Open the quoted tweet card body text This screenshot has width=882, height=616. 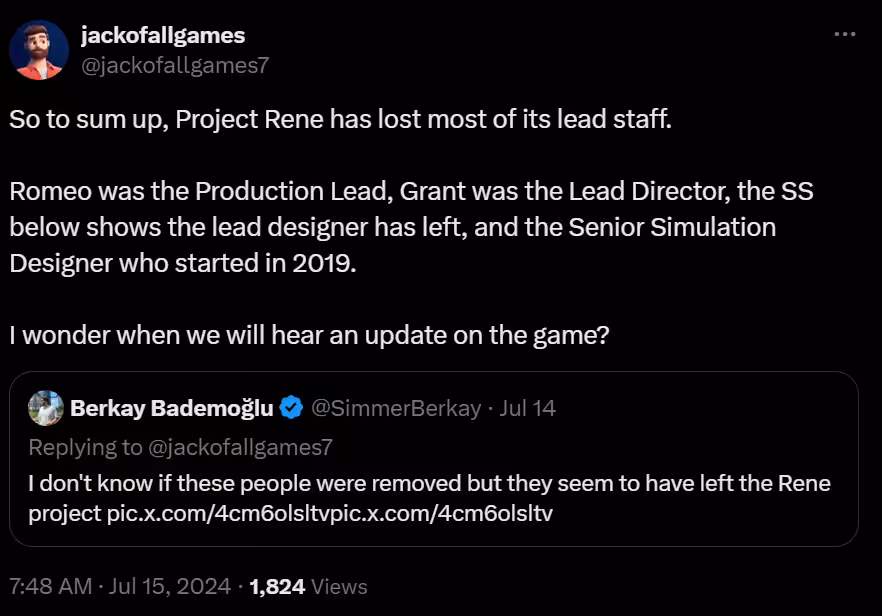[429, 498]
